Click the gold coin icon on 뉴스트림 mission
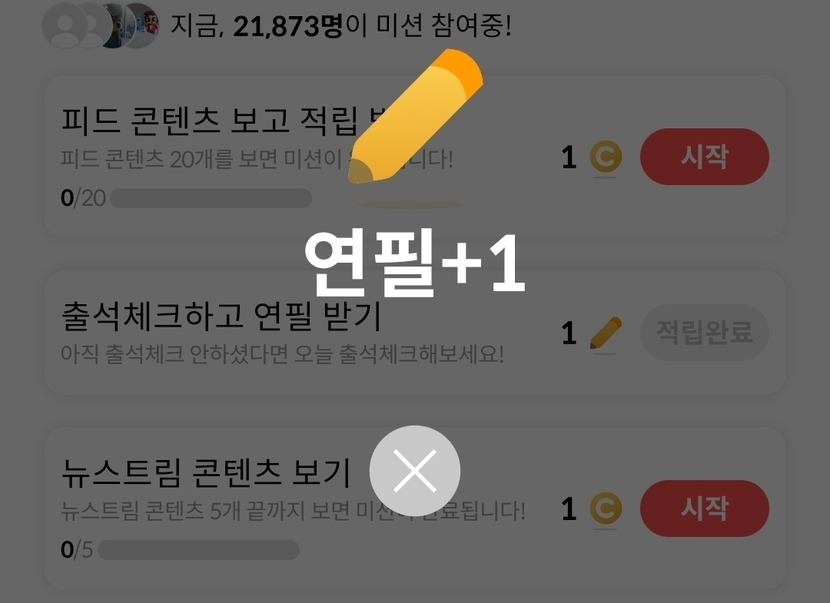 pos(606,509)
